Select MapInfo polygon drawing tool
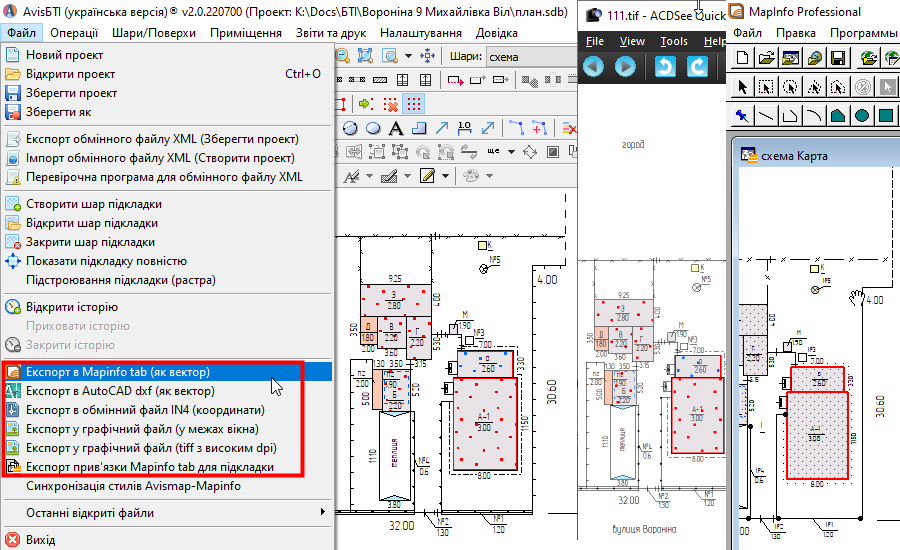Image resolution: width=900 pixels, height=550 pixels. [x=838, y=116]
